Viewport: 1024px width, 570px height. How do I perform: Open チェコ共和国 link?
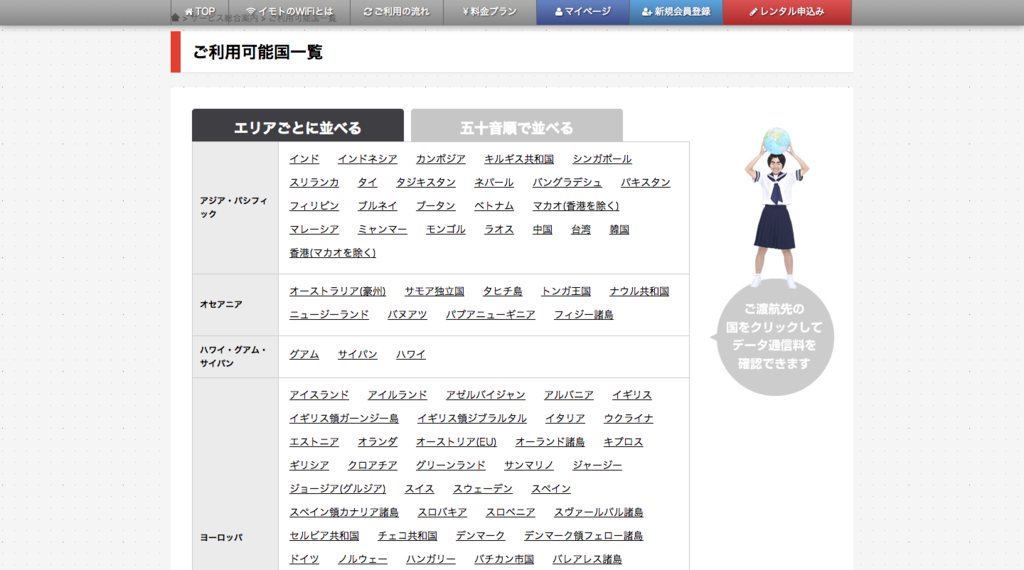pyautogui.click(x=408, y=536)
